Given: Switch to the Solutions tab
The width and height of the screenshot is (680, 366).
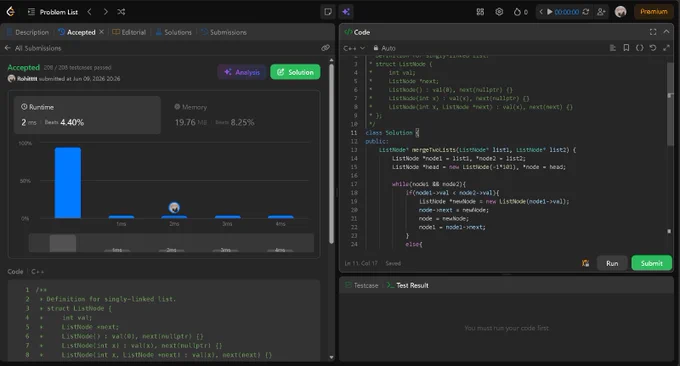Looking at the screenshot, I should click(173, 32).
